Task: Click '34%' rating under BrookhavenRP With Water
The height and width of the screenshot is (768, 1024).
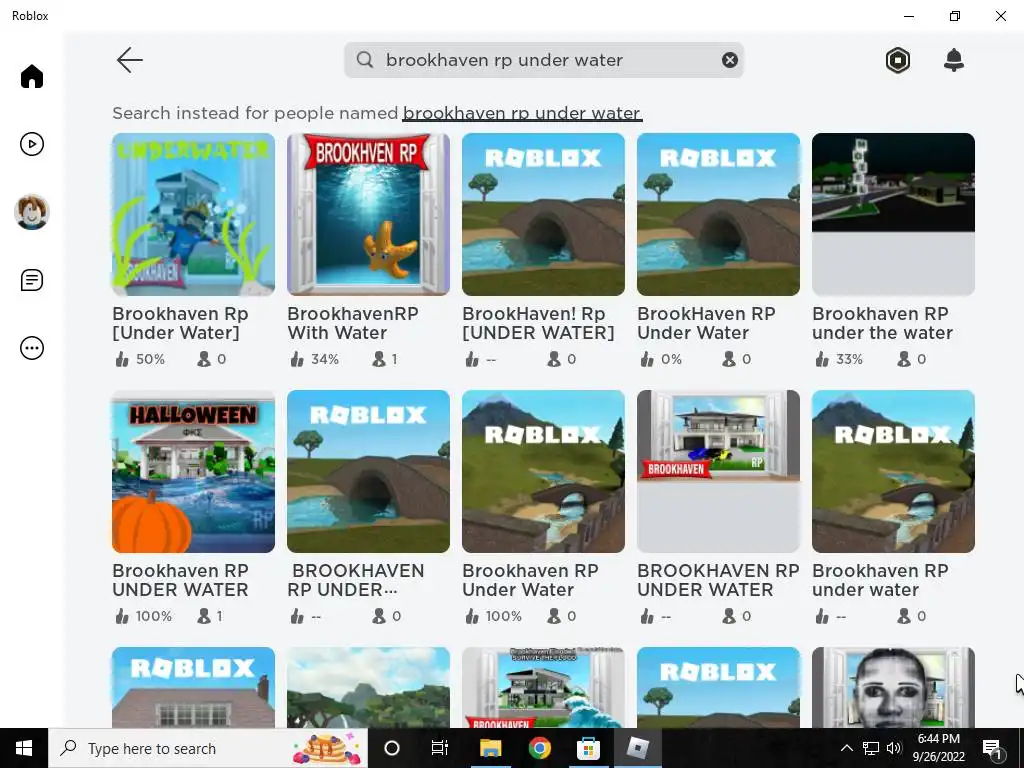Action: pos(325,359)
